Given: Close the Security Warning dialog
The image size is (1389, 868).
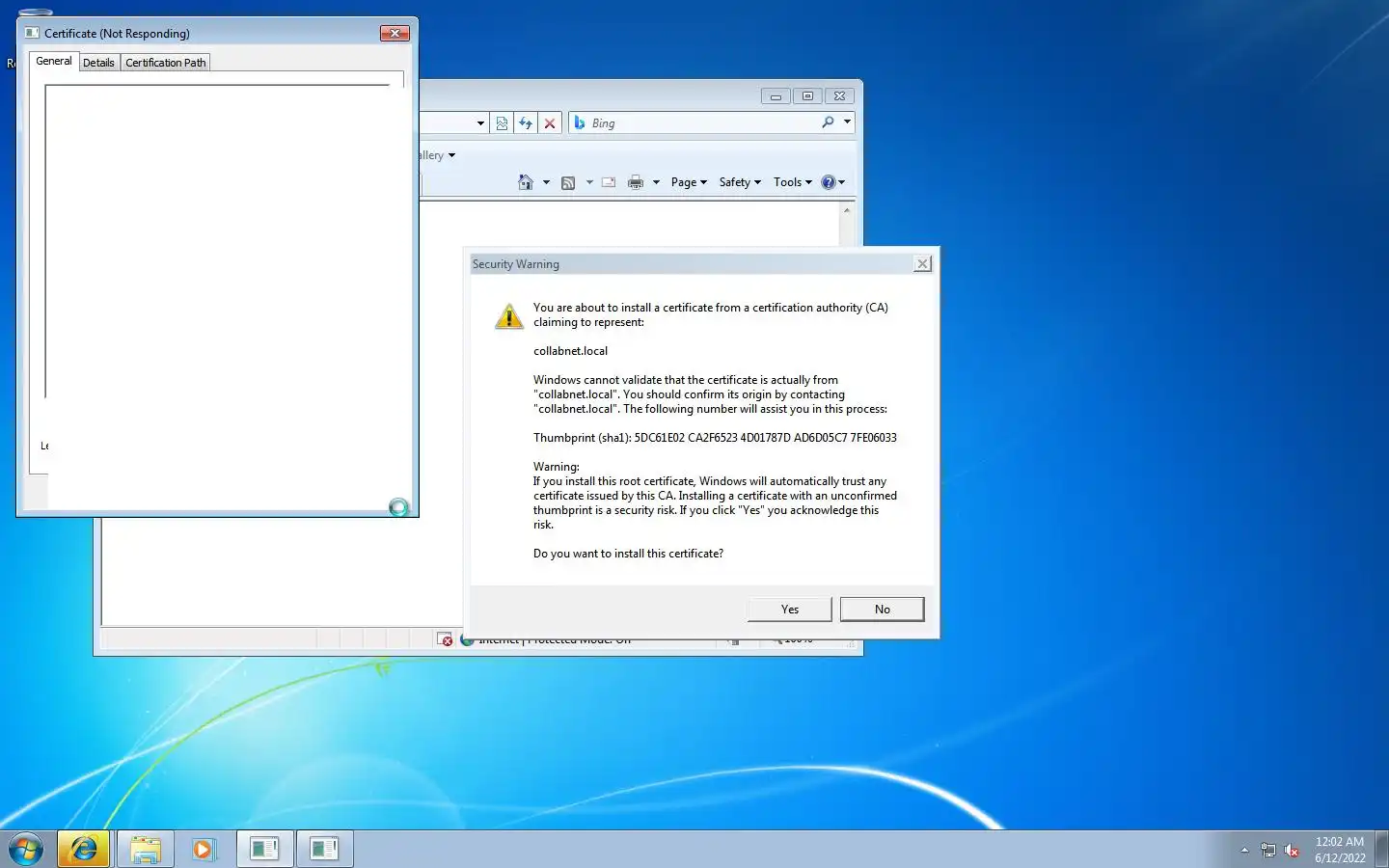Looking at the screenshot, I should (x=922, y=264).
